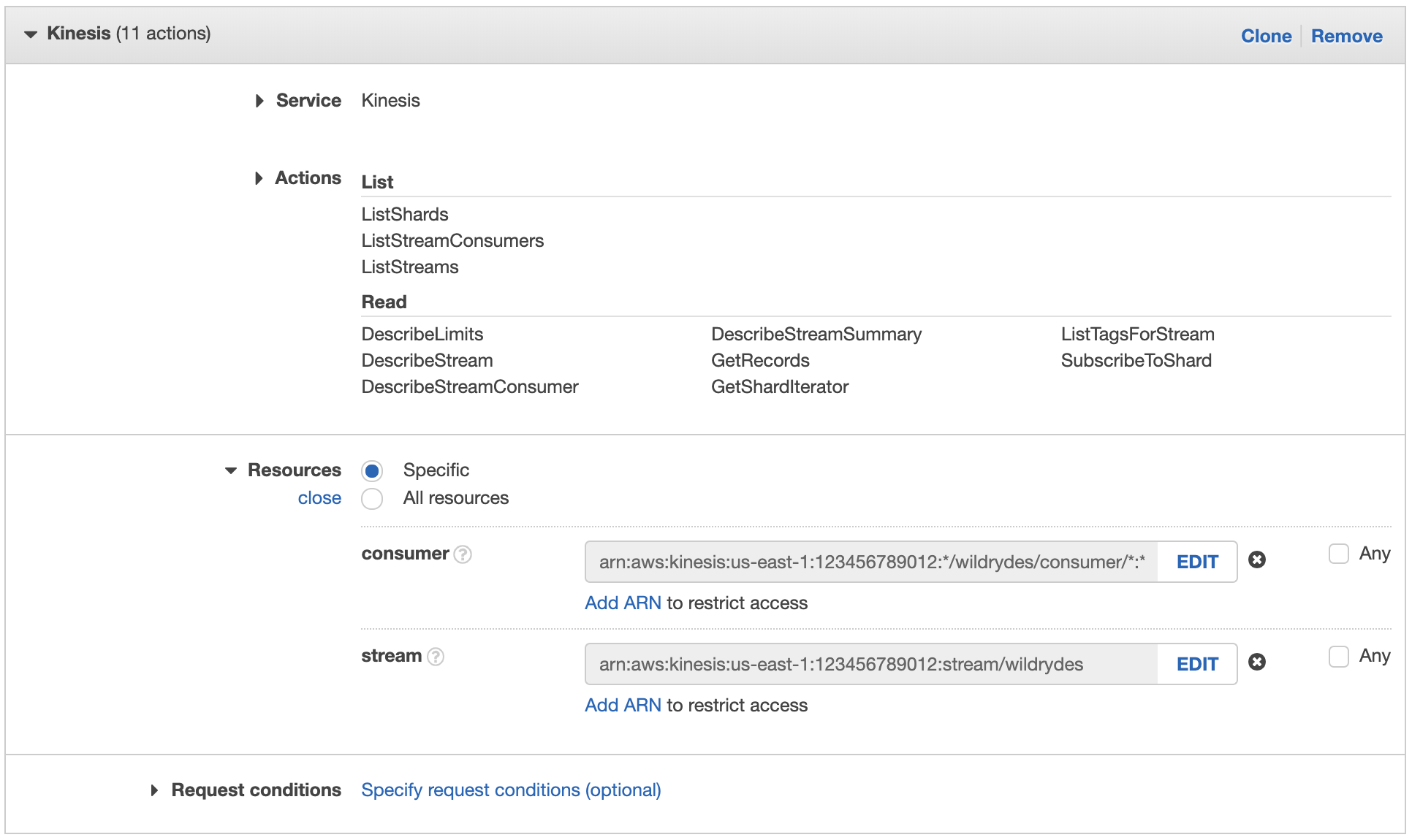Viewport: 1412px width, 840px height.
Task: Open help icon next to stream
Action: (436, 657)
